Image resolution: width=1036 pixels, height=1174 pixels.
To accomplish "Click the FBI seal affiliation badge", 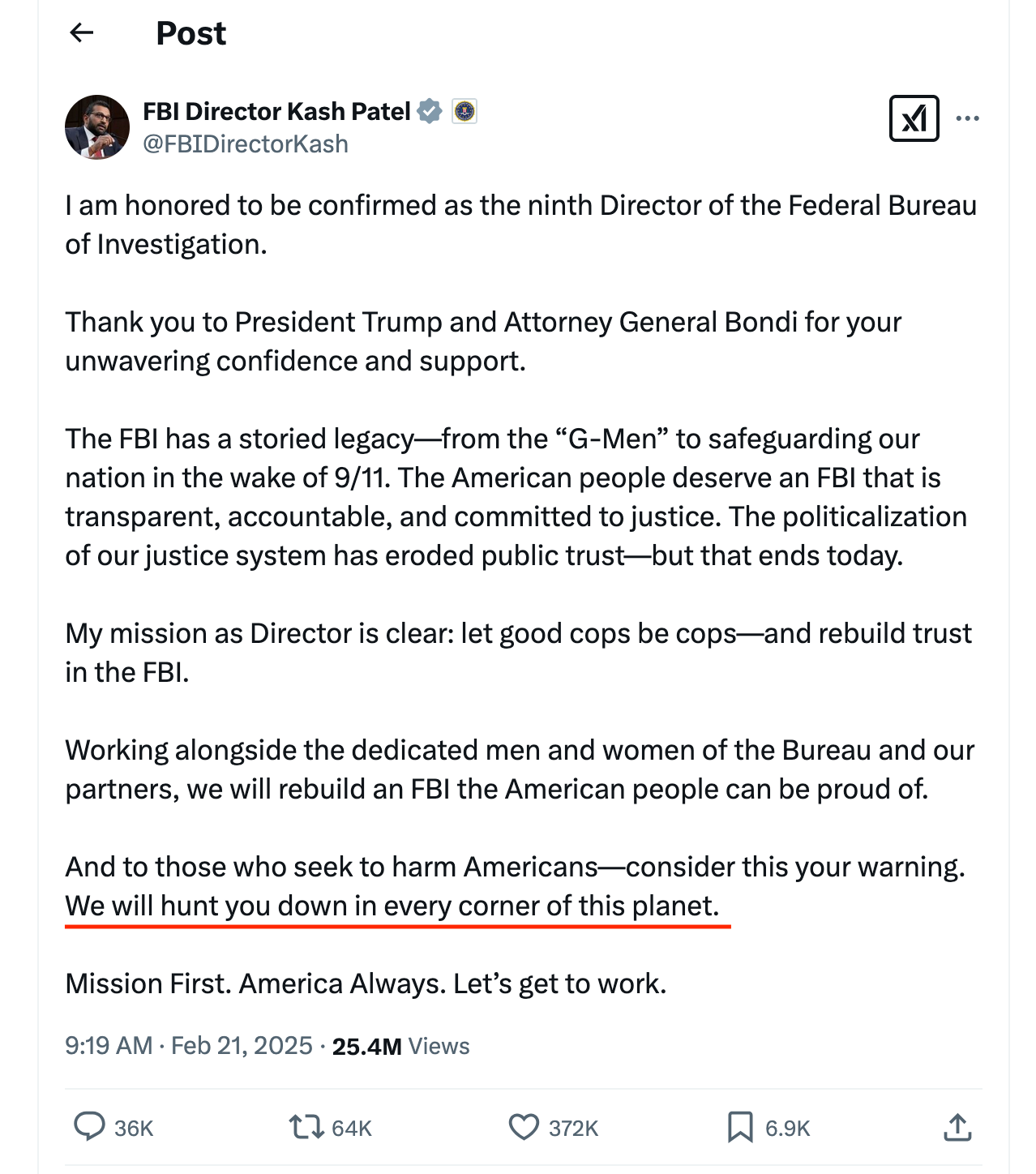I will (x=464, y=111).
